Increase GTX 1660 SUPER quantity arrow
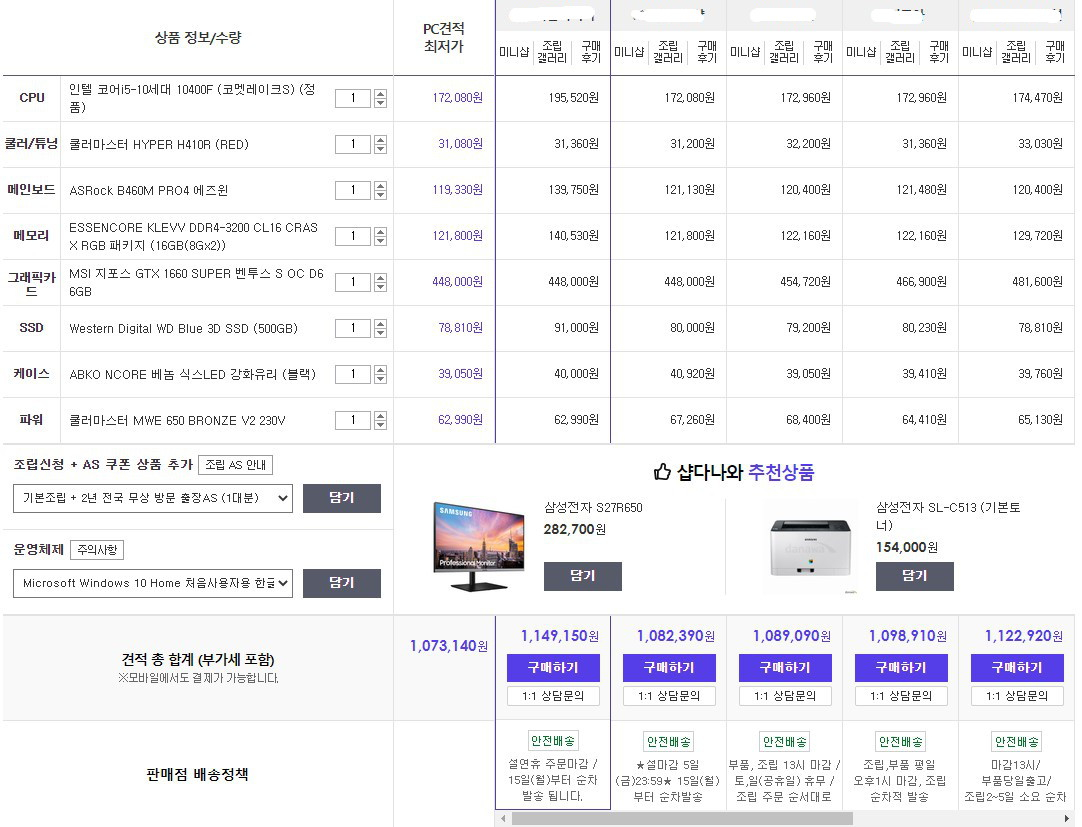The width and height of the screenshot is (1082, 827). [x=380, y=278]
